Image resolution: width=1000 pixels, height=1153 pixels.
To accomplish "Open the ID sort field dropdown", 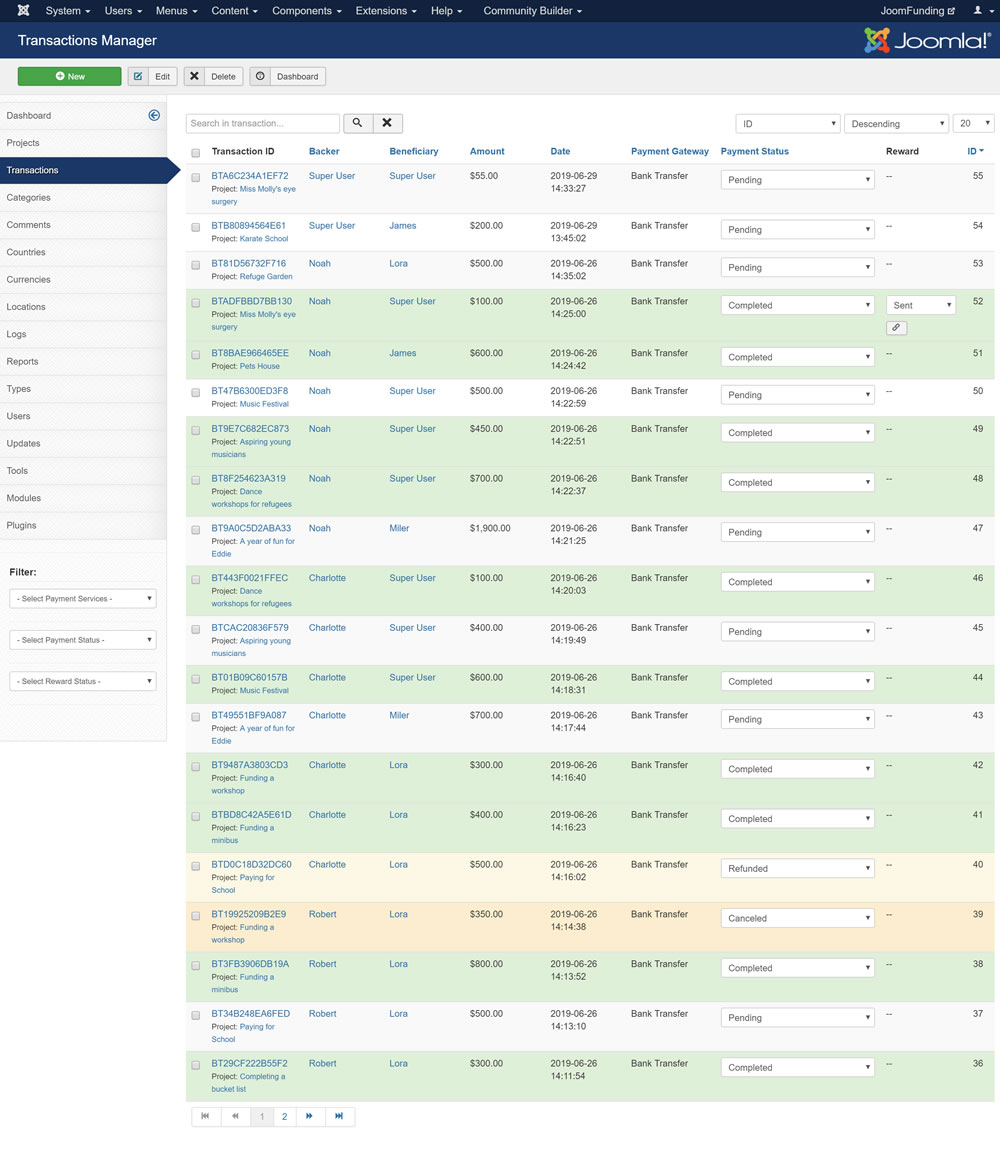I will [x=788, y=124].
